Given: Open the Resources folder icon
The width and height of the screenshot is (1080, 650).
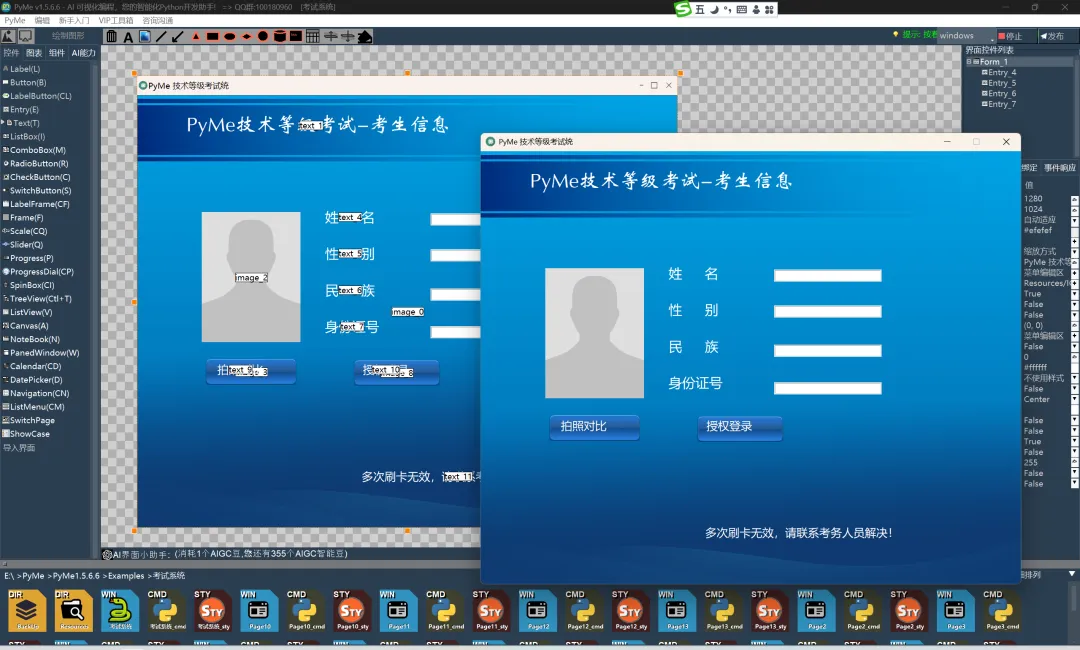Looking at the screenshot, I should 74,610.
